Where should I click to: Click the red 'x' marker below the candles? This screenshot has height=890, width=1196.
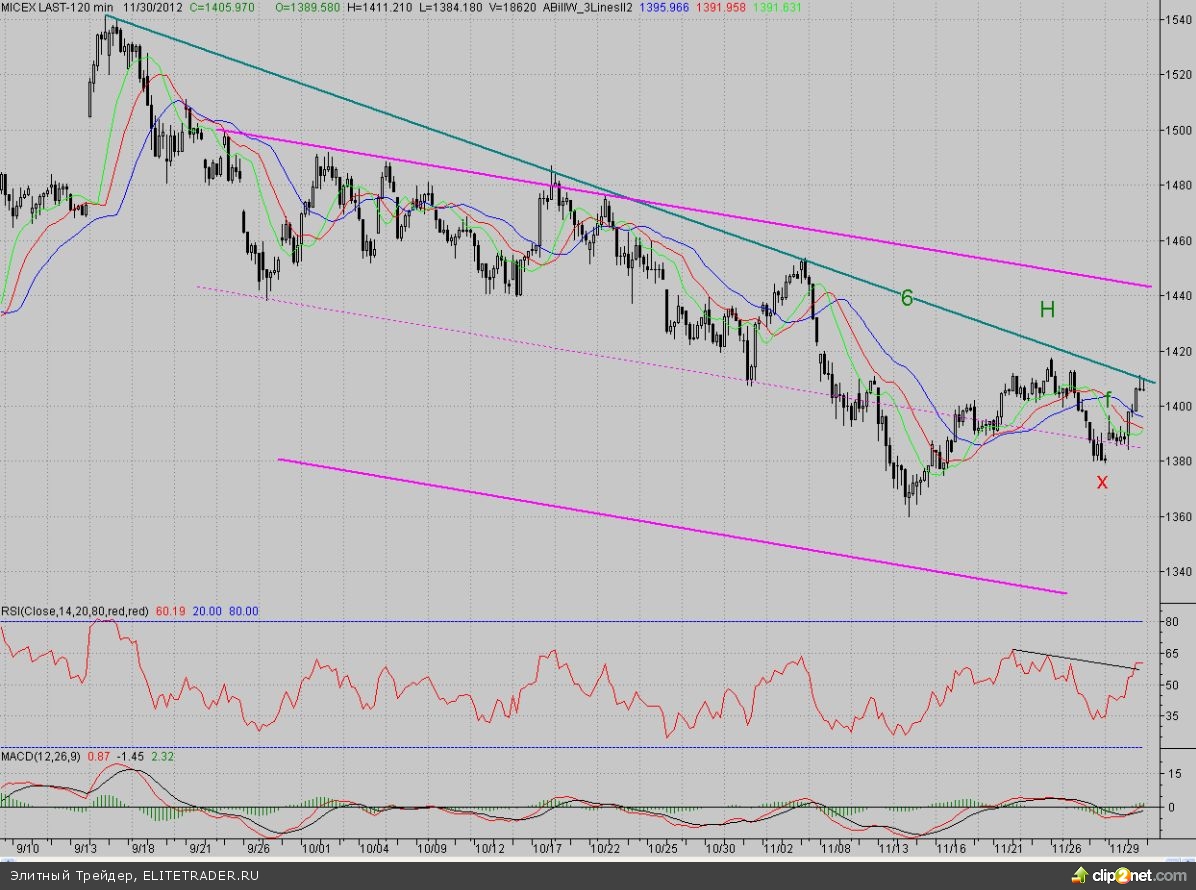pyautogui.click(x=1102, y=482)
